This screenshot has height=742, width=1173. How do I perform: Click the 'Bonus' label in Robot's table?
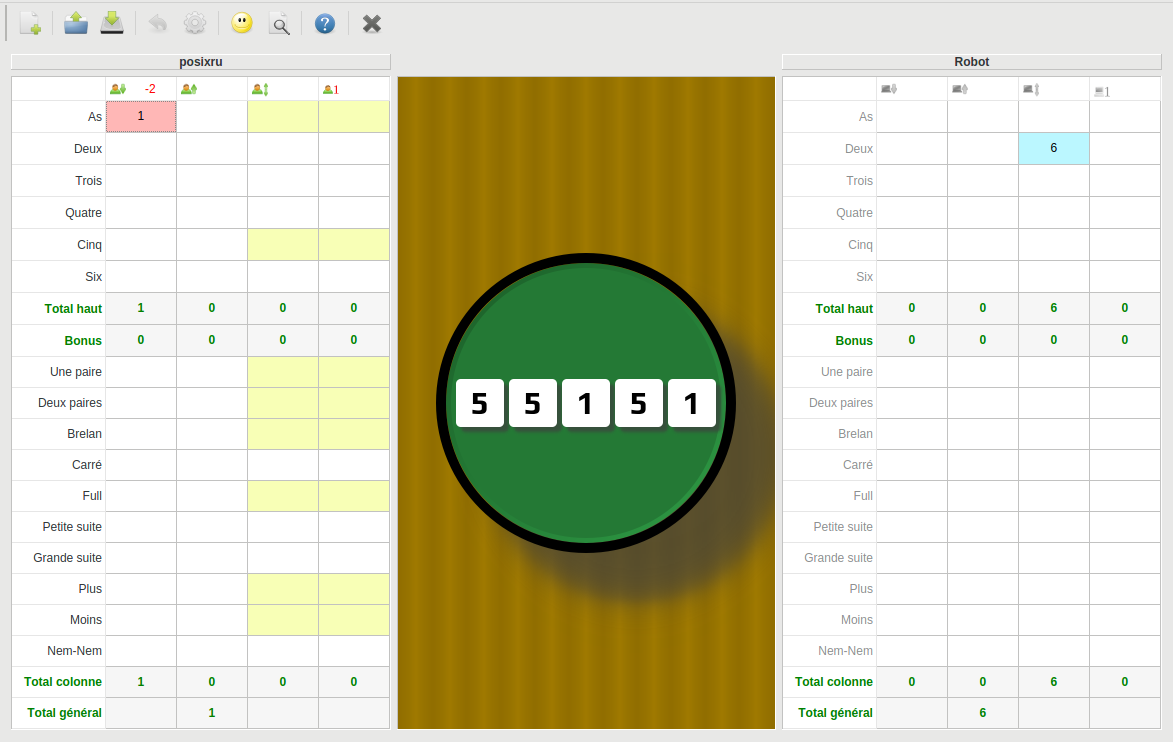tap(854, 340)
